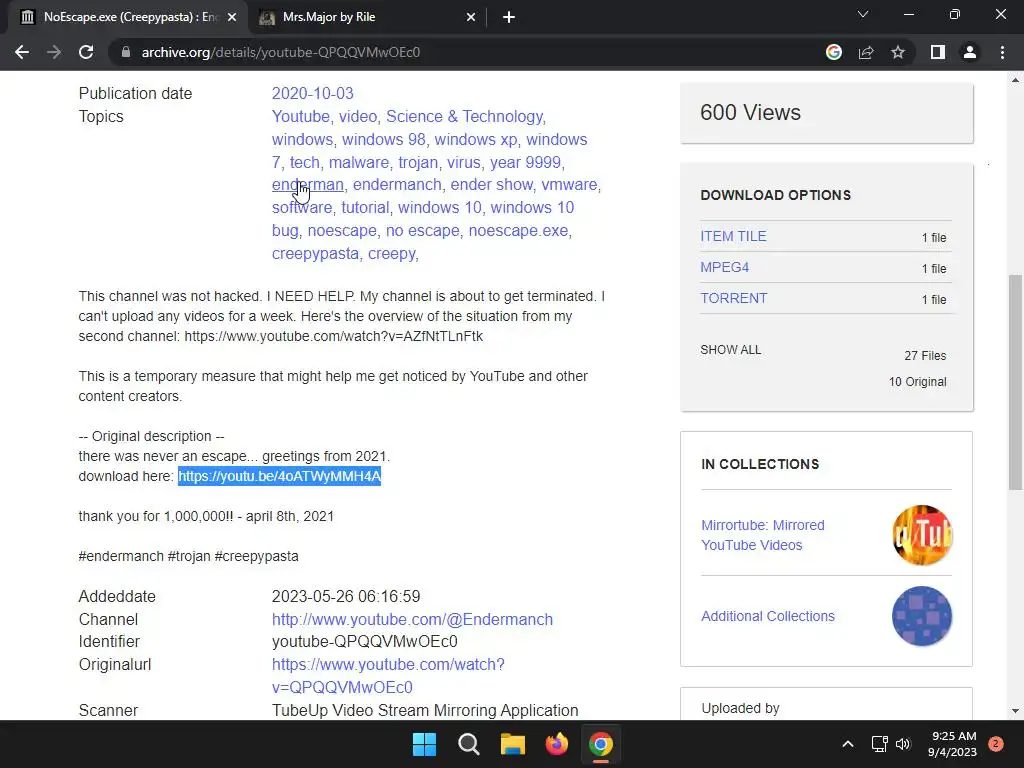The image size is (1024, 768).
Task: Open the Chrome profile menu
Action: [x=970, y=52]
